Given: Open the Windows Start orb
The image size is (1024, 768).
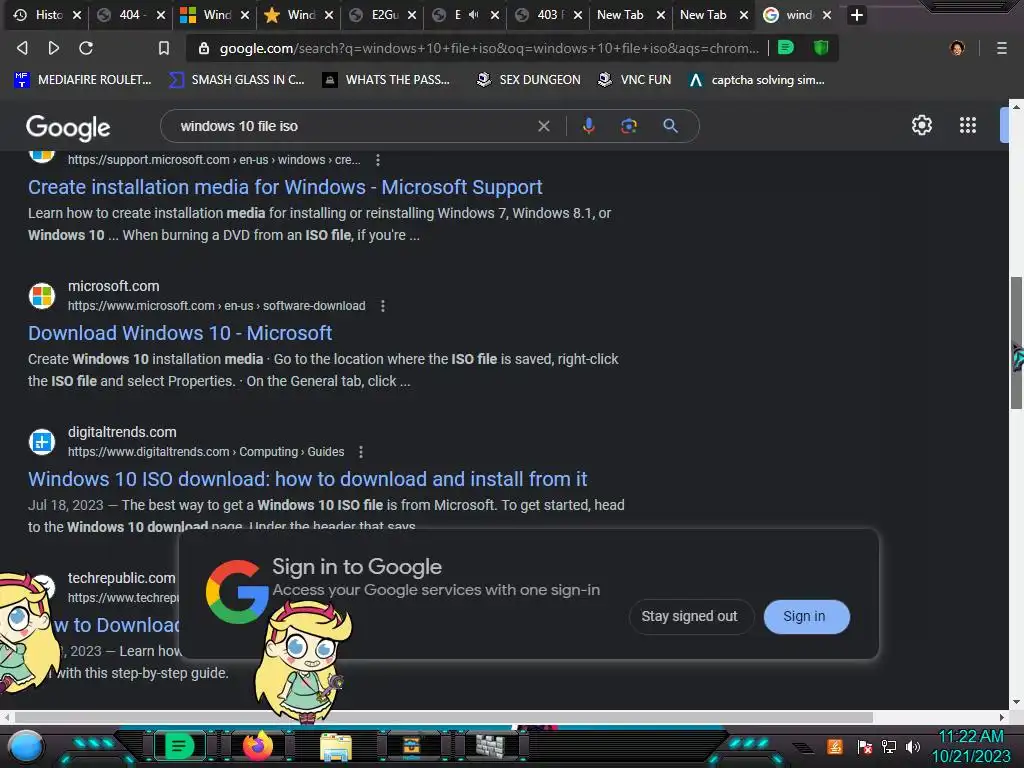Looking at the screenshot, I should tap(26, 746).
